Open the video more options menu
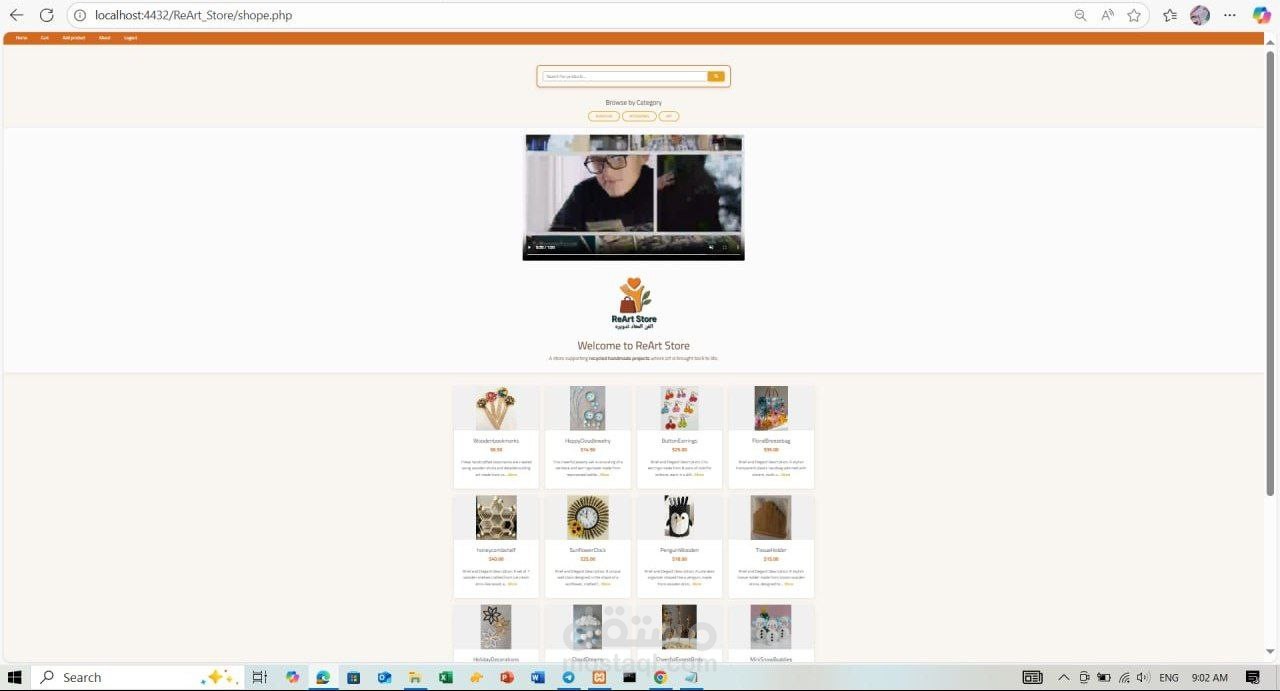The image size is (1280, 691). 738,247
